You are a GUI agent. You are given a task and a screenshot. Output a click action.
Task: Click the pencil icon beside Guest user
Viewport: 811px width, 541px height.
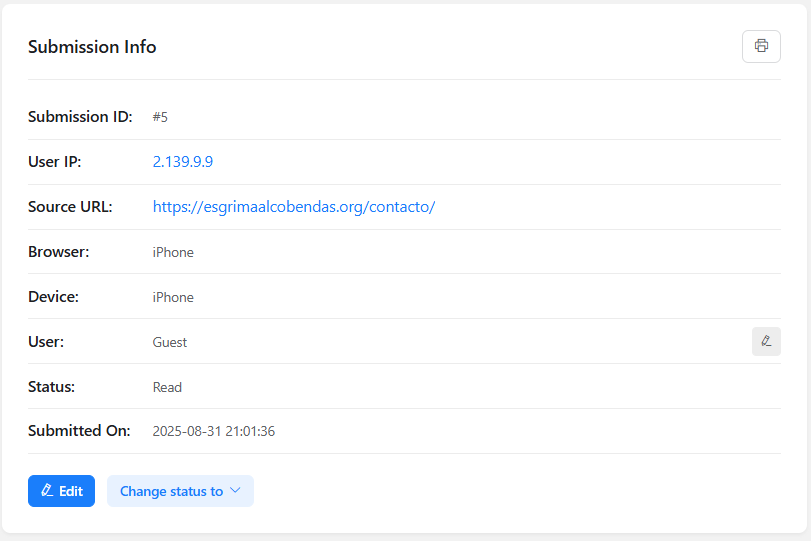pyautogui.click(x=766, y=341)
